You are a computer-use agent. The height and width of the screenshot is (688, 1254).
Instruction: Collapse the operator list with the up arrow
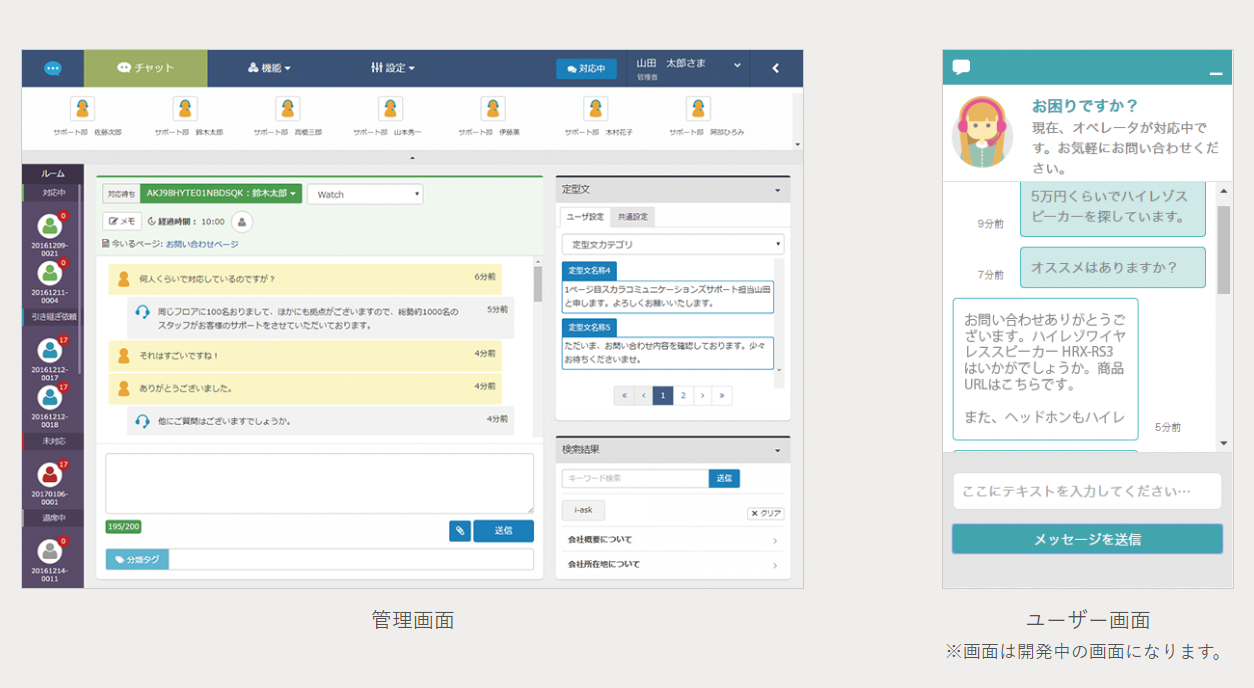point(413,157)
